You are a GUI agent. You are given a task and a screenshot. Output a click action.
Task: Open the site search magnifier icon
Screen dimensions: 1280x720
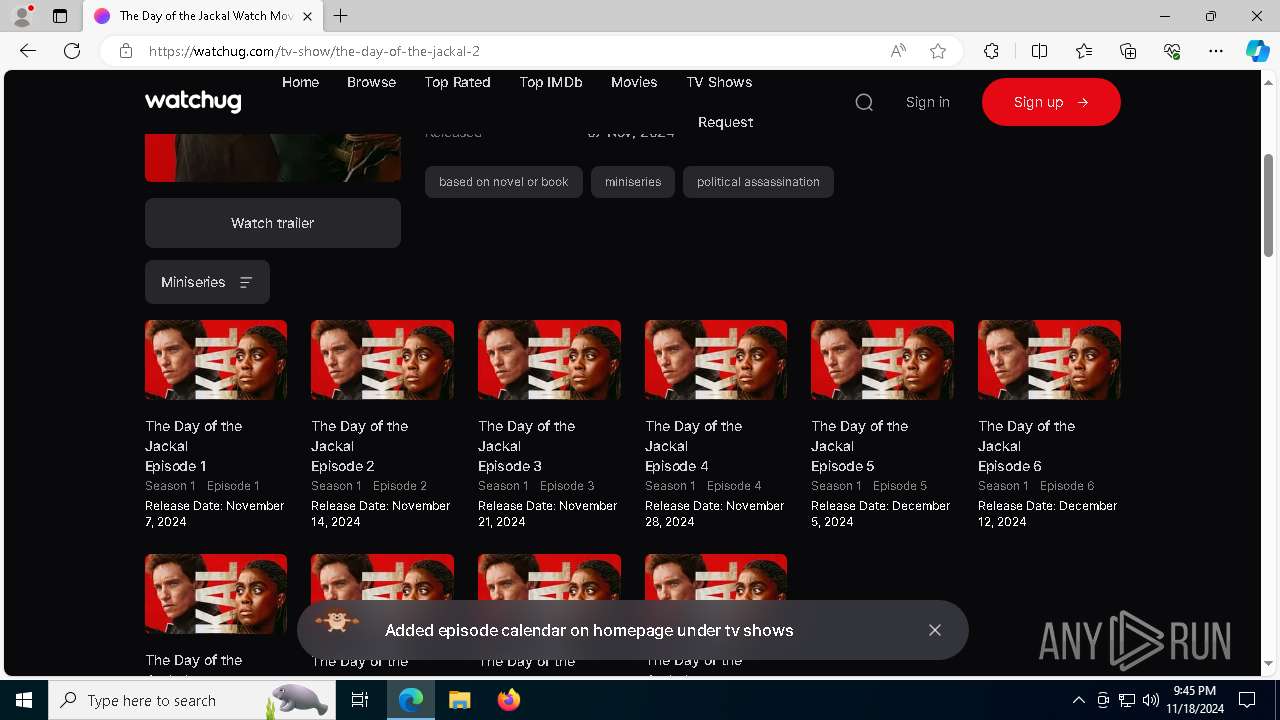(864, 102)
